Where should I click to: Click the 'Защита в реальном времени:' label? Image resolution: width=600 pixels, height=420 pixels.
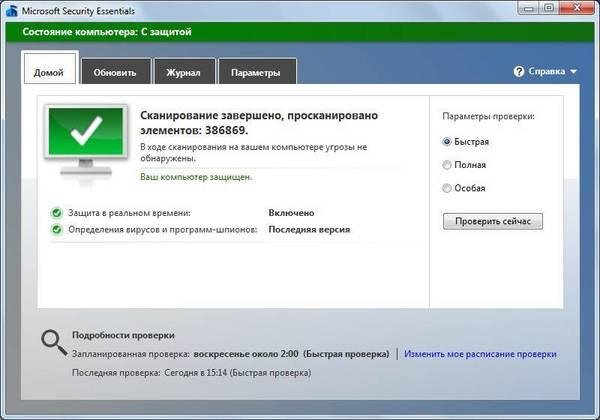tap(129, 213)
